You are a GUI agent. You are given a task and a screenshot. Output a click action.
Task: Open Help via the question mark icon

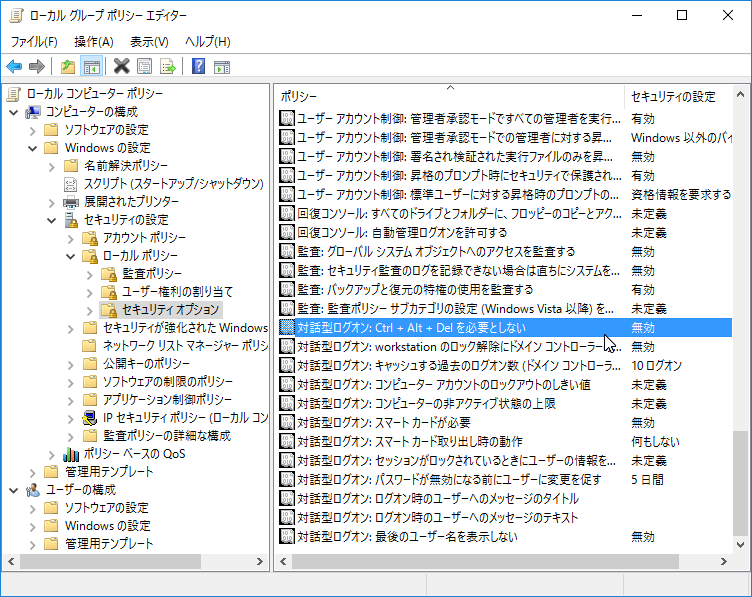(x=199, y=66)
